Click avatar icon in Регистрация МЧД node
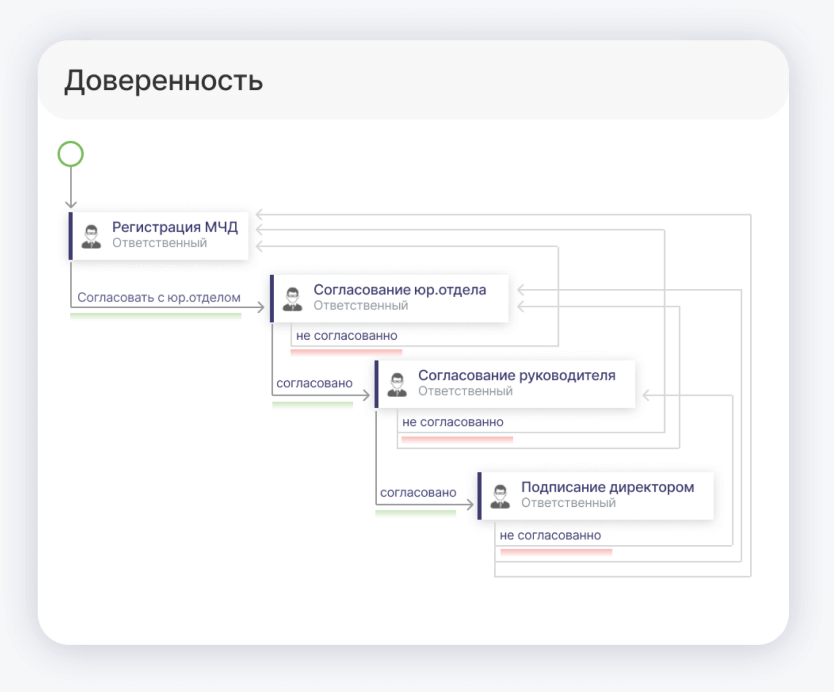The height and width of the screenshot is (692, 834). (91, 236)
